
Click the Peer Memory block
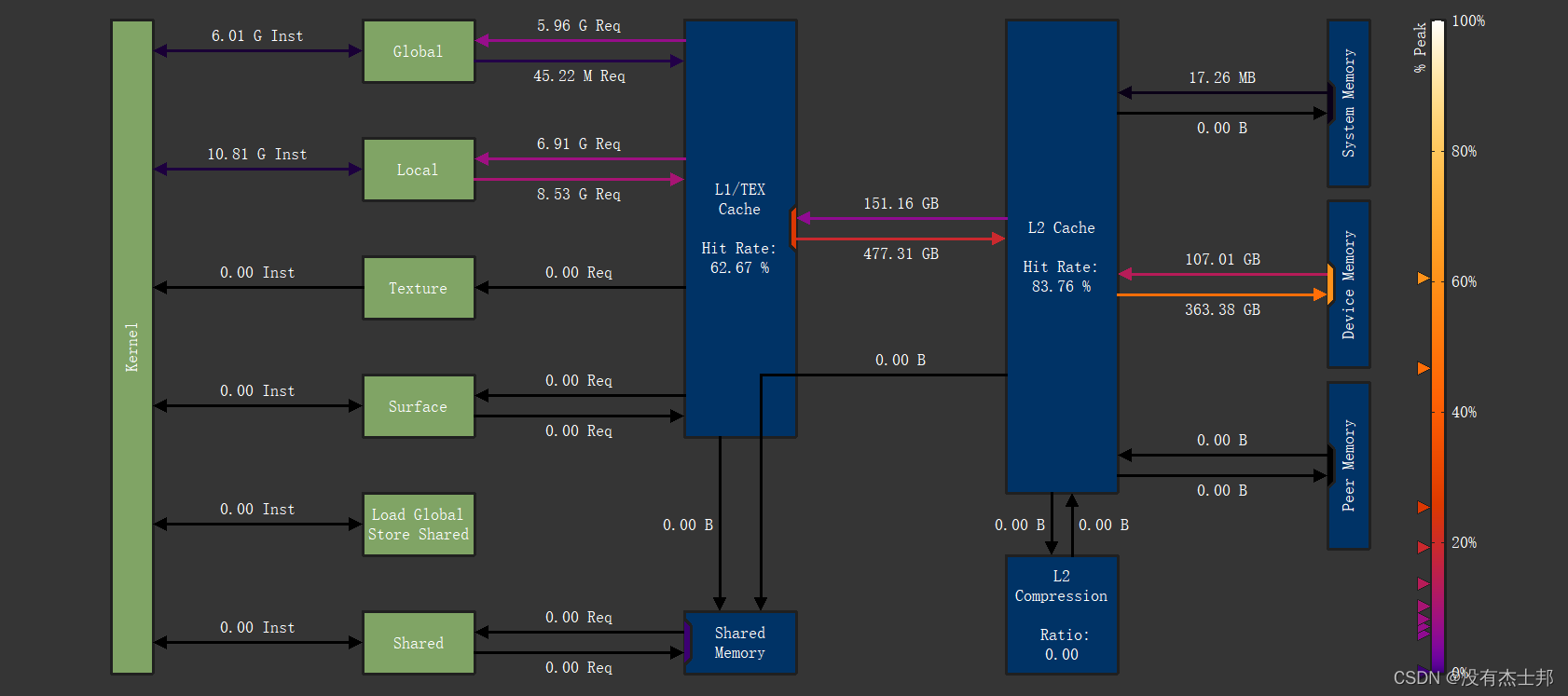tap(1349, 466)
